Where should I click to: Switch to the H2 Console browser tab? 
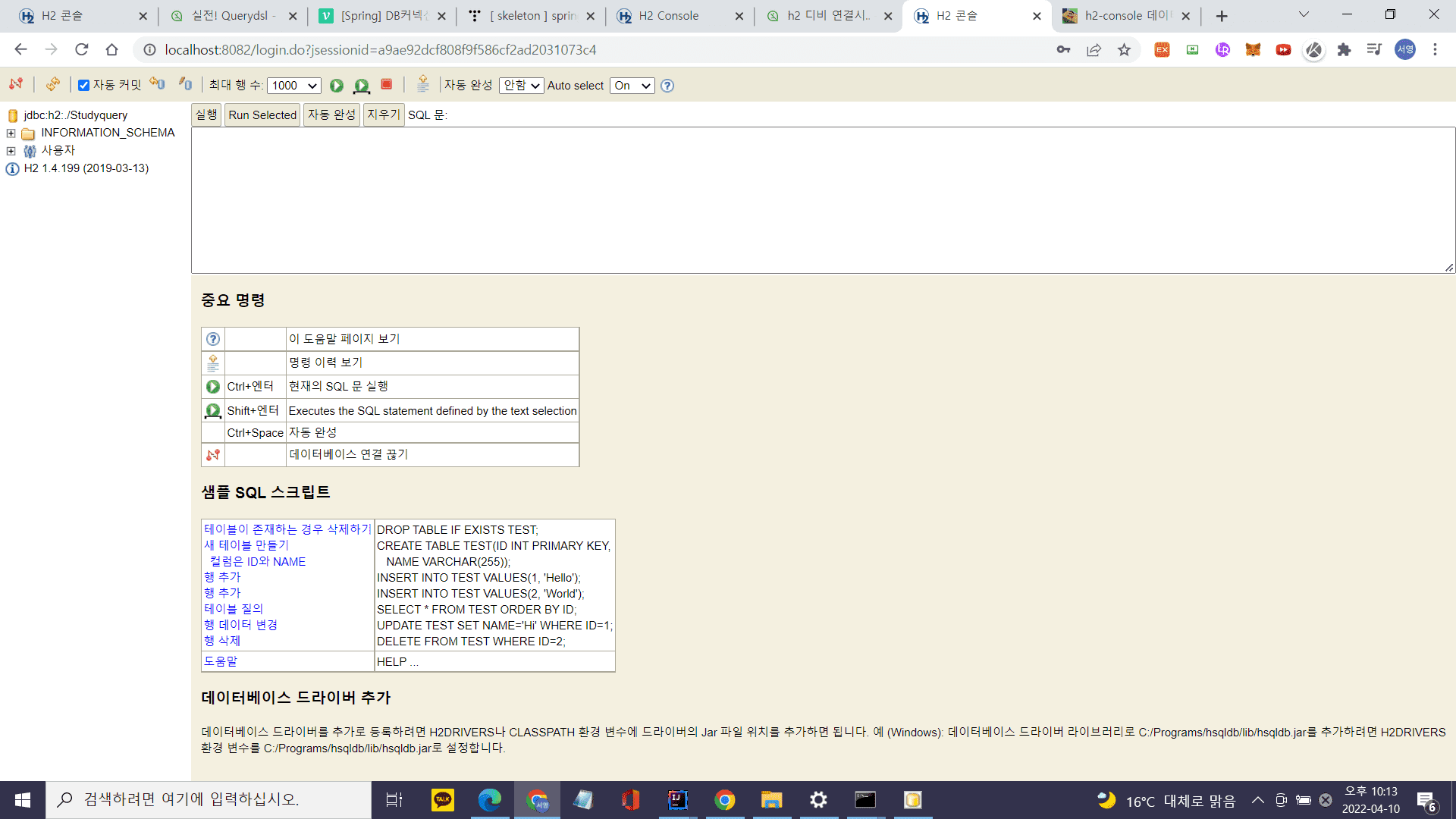coord(668,16)
